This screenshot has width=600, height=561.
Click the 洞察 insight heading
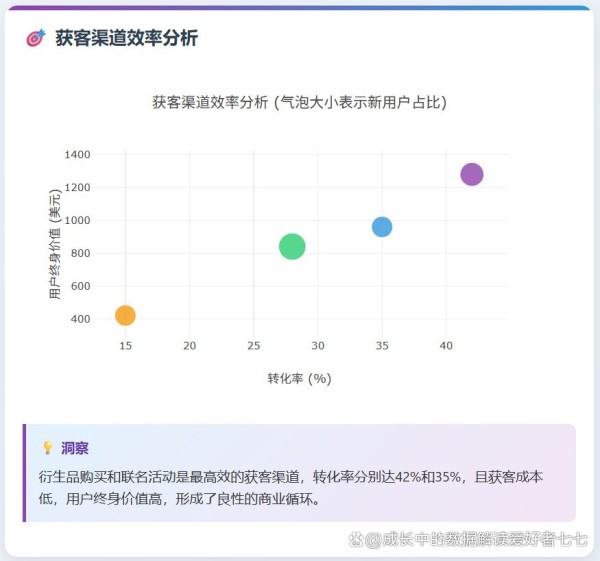click(75, 448)
